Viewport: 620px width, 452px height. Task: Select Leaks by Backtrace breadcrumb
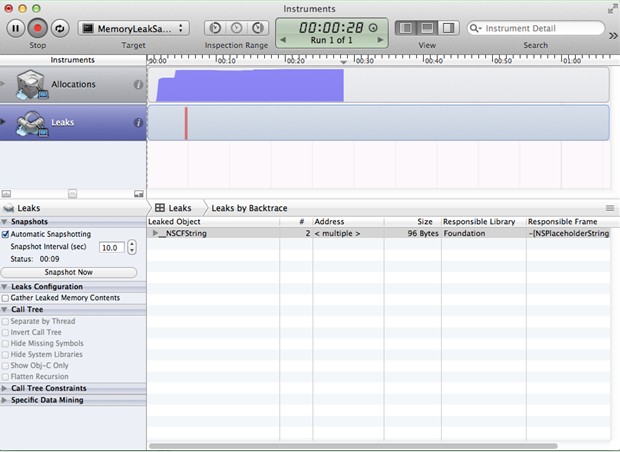click(x=249, y=208)
